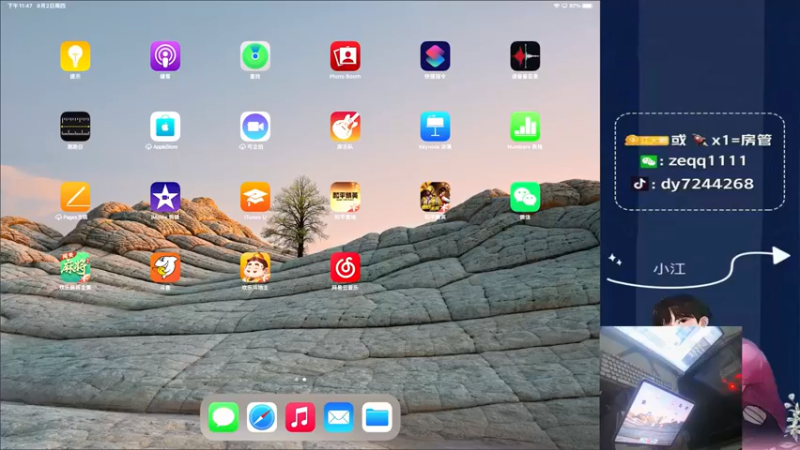Launch the Clips video camera app
Screen dimensions: 800x450
[255, 127]
